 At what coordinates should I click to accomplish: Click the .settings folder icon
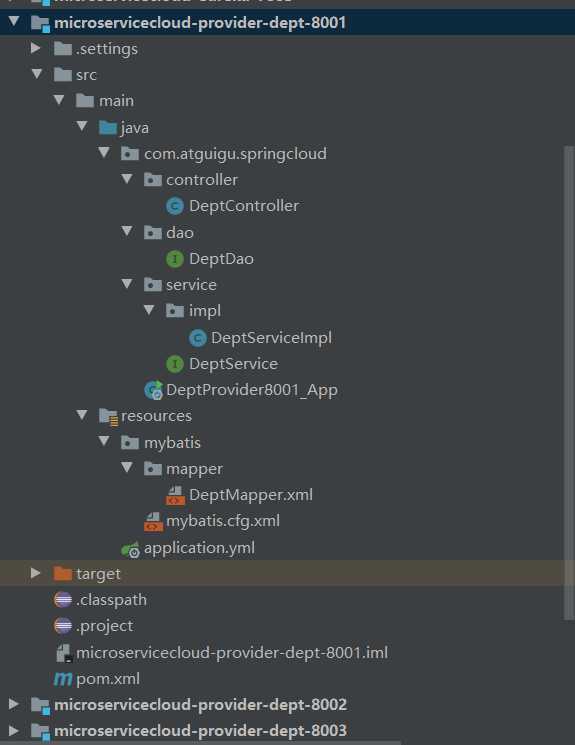tap(63, 48)
